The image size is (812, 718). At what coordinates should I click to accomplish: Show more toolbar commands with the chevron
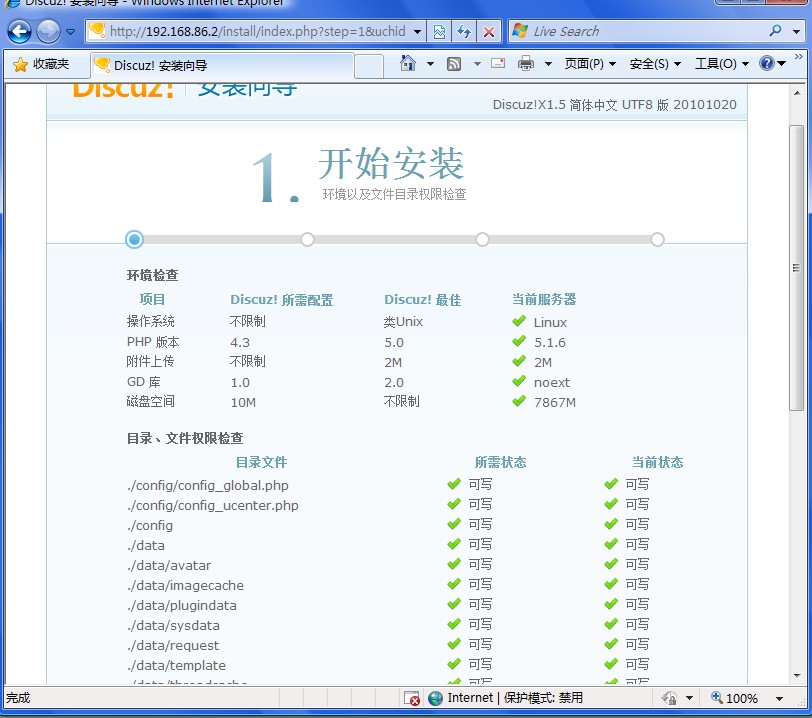(x=799, y=56)
